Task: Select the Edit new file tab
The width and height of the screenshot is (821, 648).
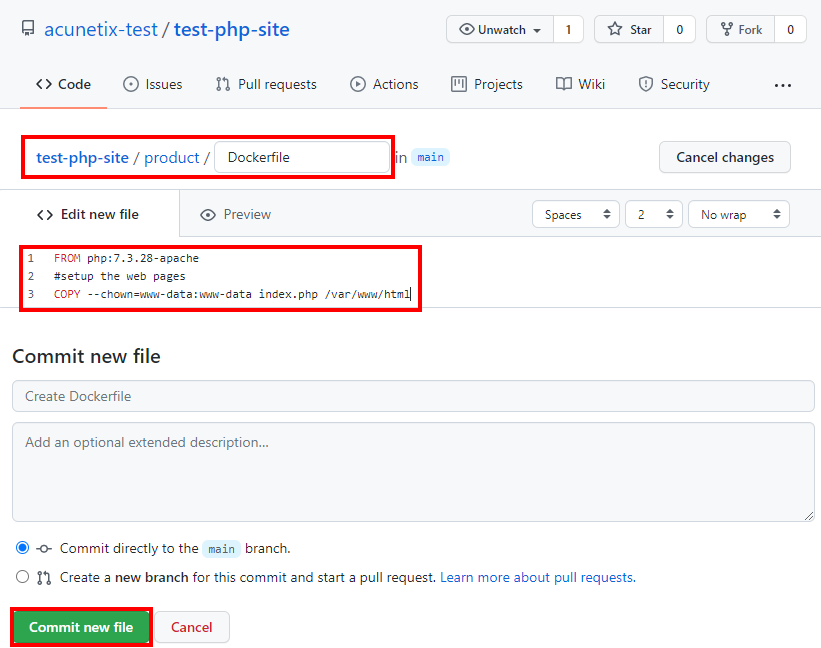Action: [x=88, y=215]
